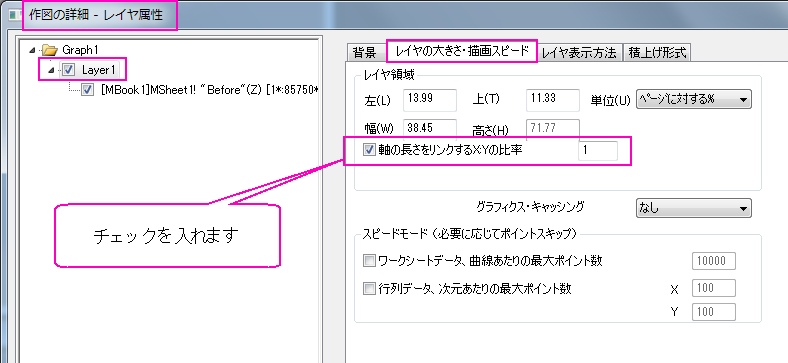Select the レイヤの大きさ・描画スピード tab
The height and width of the screenshot is (363, 788).
click(x=461, y=51)
